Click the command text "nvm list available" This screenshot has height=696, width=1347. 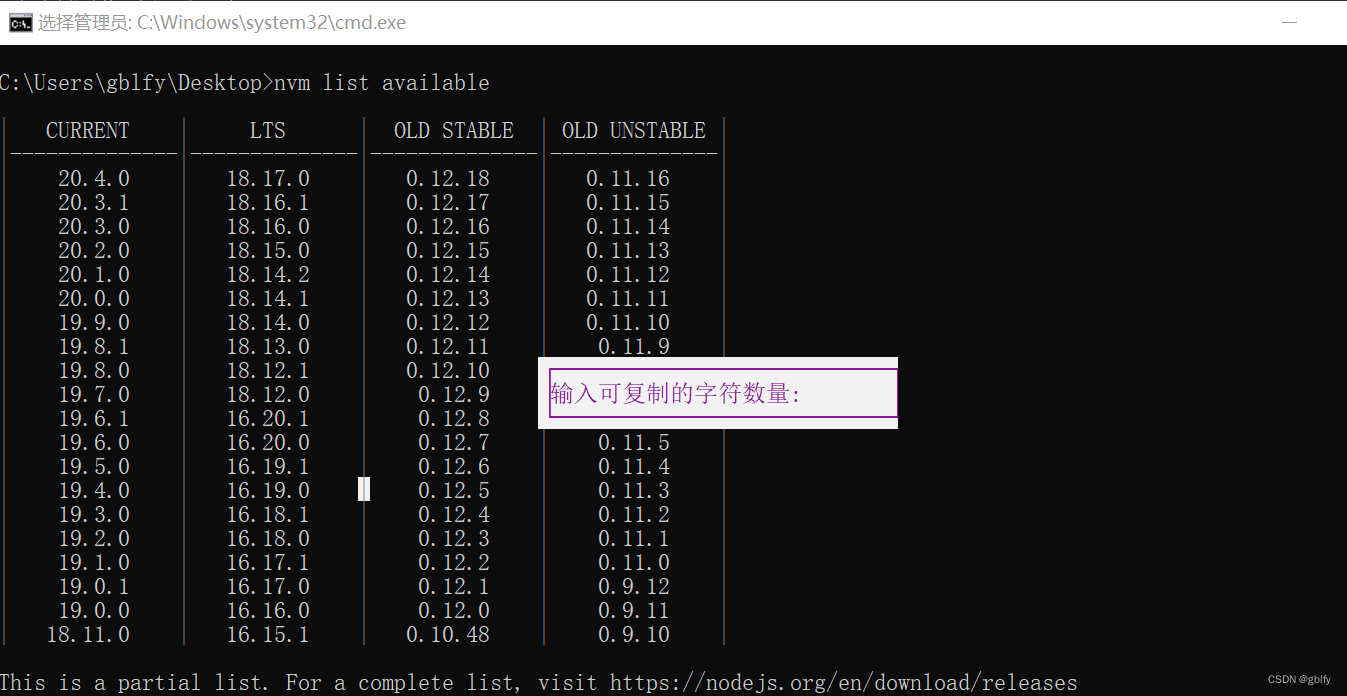(382, 83)
